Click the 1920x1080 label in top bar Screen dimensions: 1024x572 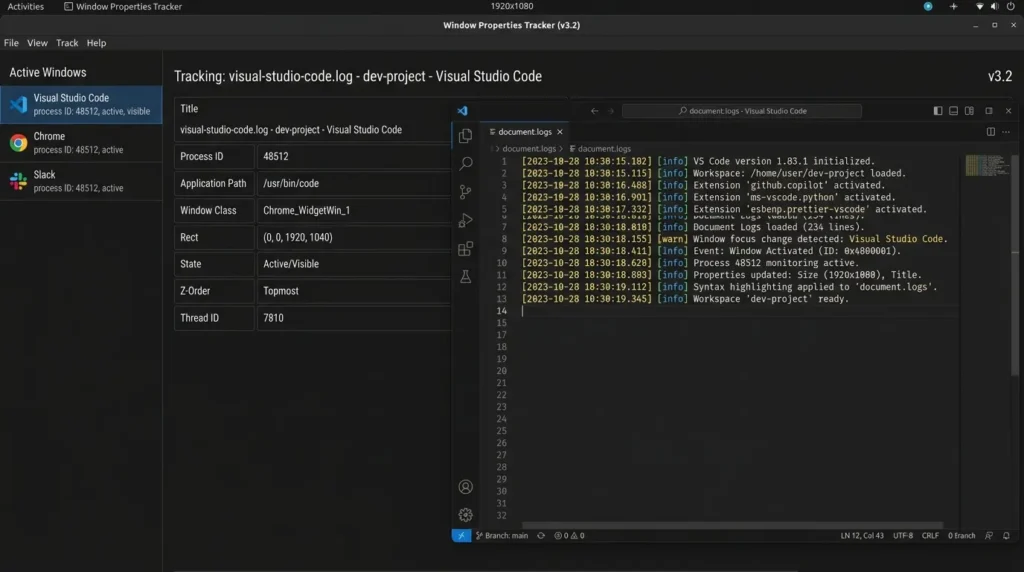512,7
